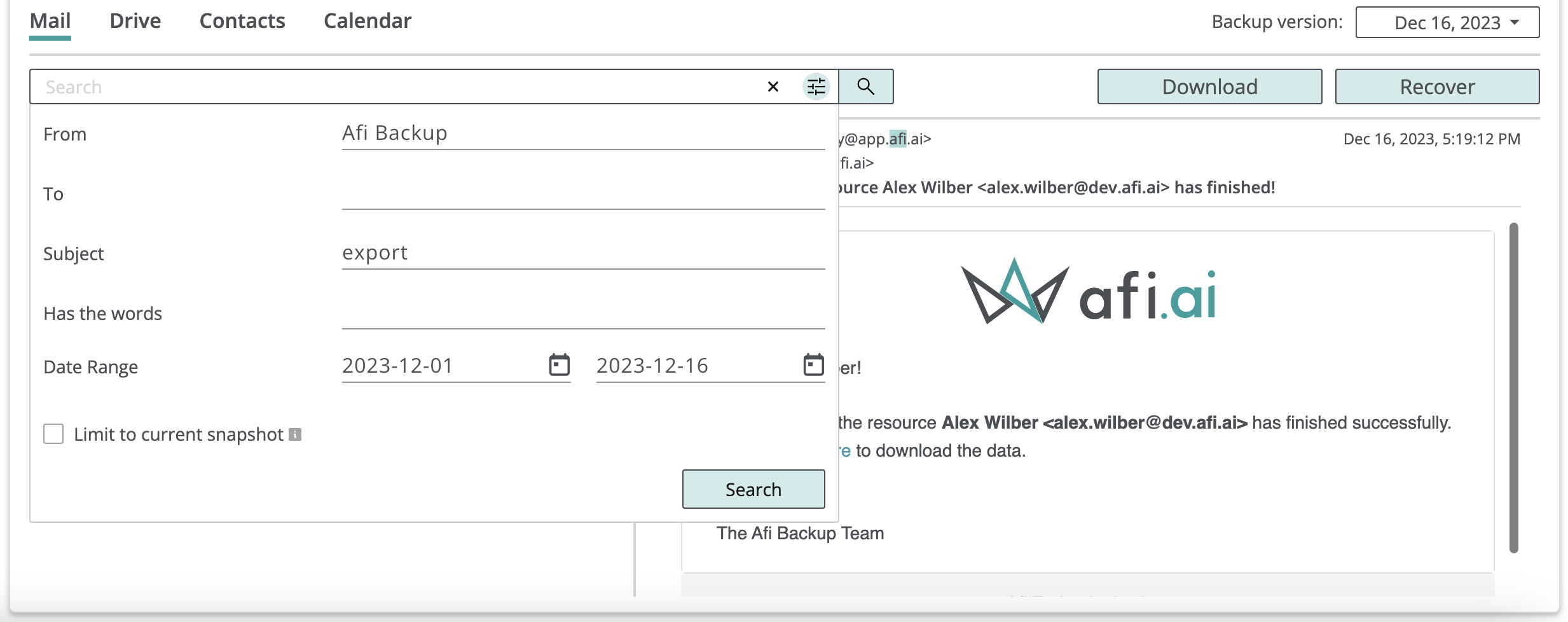Click the Limit to current snapshot label

pyautogui.click(x=179, y=434)
